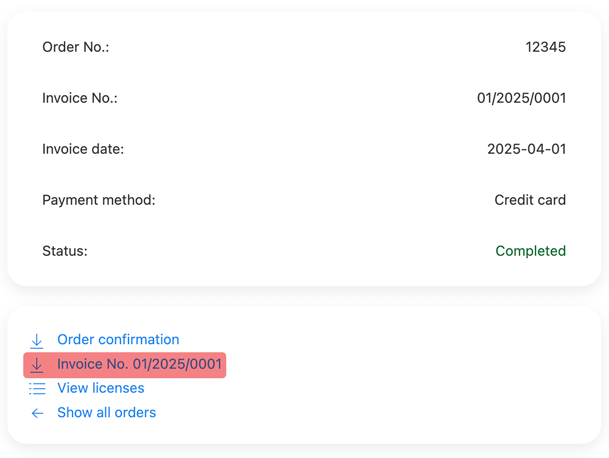Image resolution: width=609 pixels, height=458 pixels.
Task: Click the "Invoice date:" label
Action: (83, 149)
